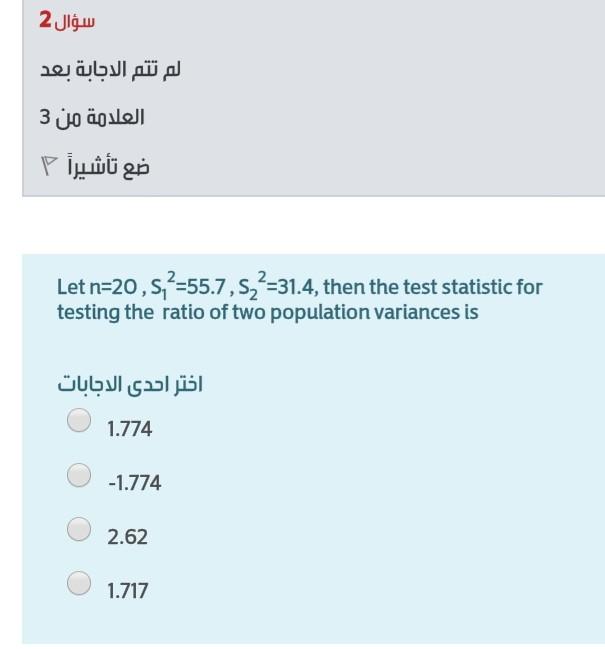Screen dimensions: 605x649
Task: Click the 1.717 answer label text
Action: 127,591
